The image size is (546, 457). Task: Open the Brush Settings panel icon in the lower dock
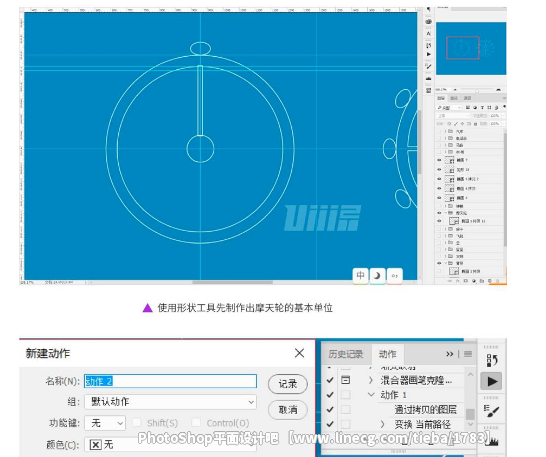[491, 411]
